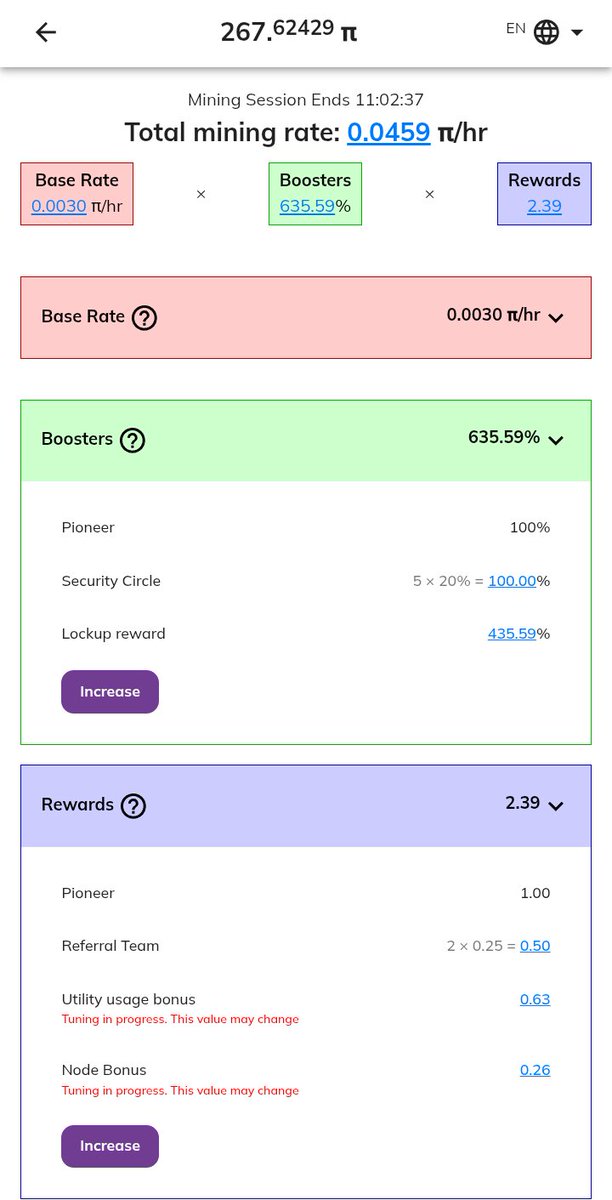Expand the EN language dropdown arrow
This screenshot has height=1200, width=612.
pos(577,33)
